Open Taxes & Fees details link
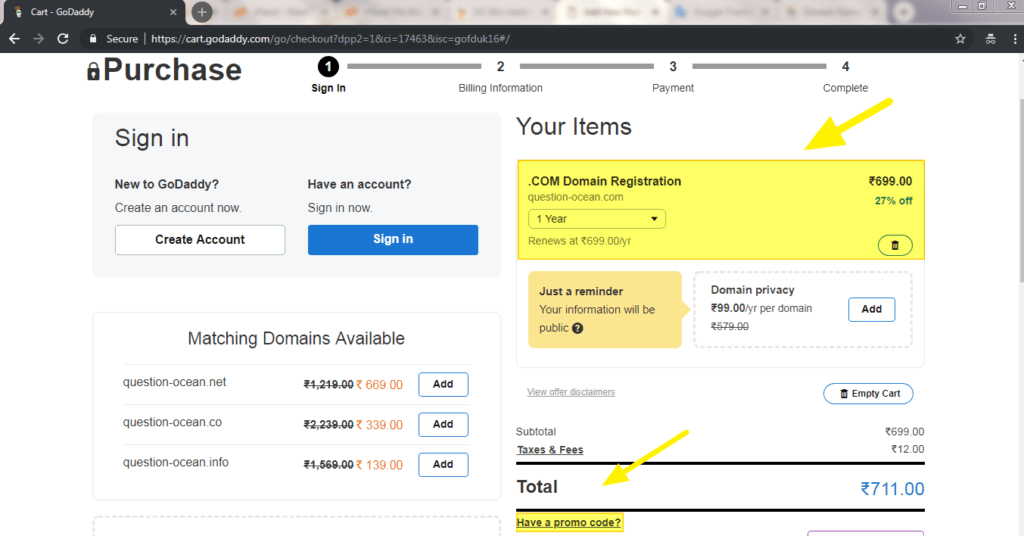 (550, 450)
